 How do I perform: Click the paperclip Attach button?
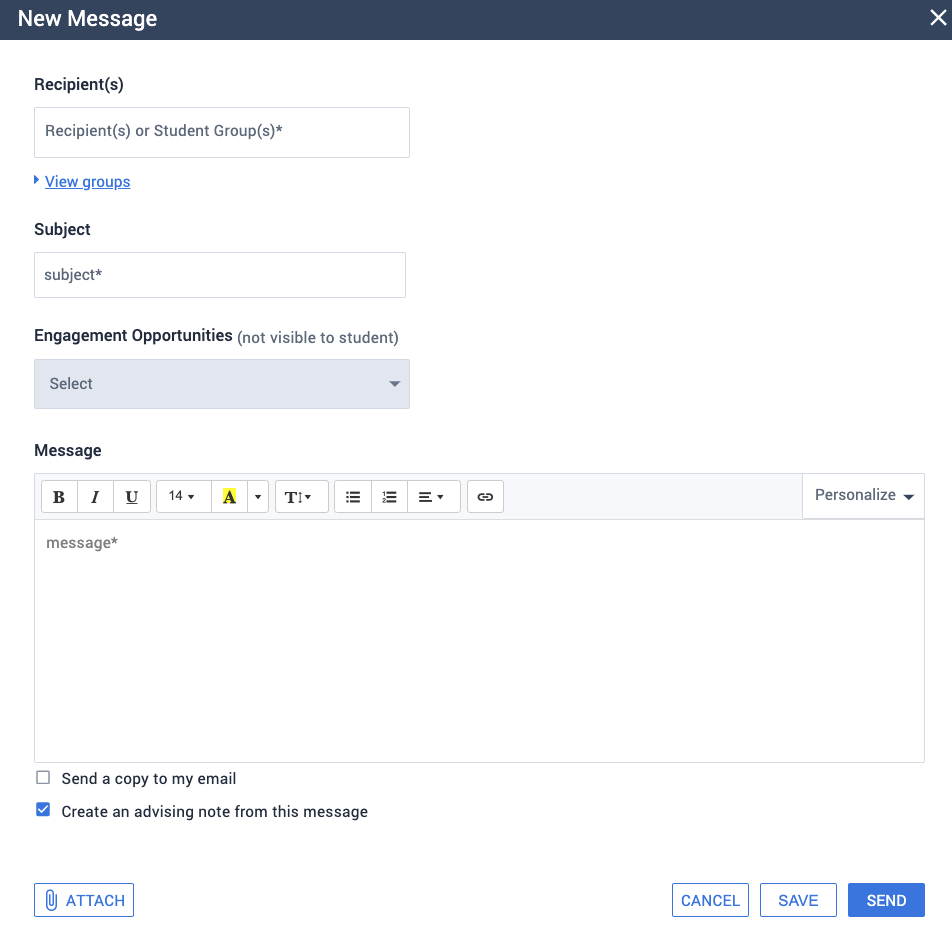(x=84, y=900)
